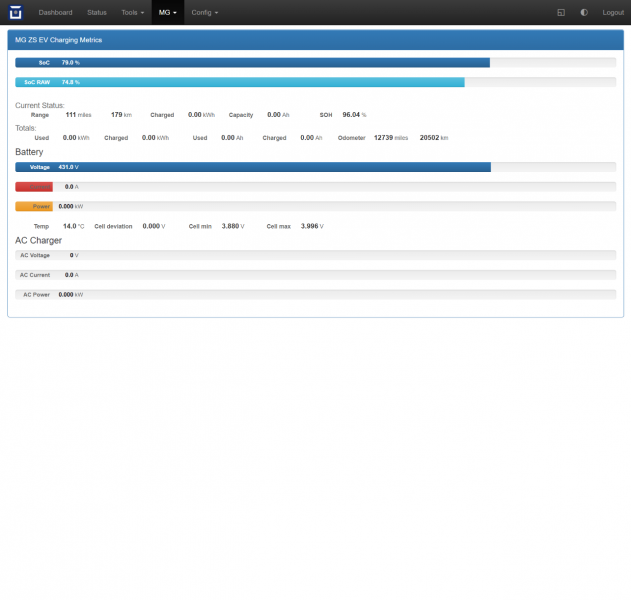Expand the Tools dropdown menu
This screenshot has width=631, height=600.
(x=132, y=12)
